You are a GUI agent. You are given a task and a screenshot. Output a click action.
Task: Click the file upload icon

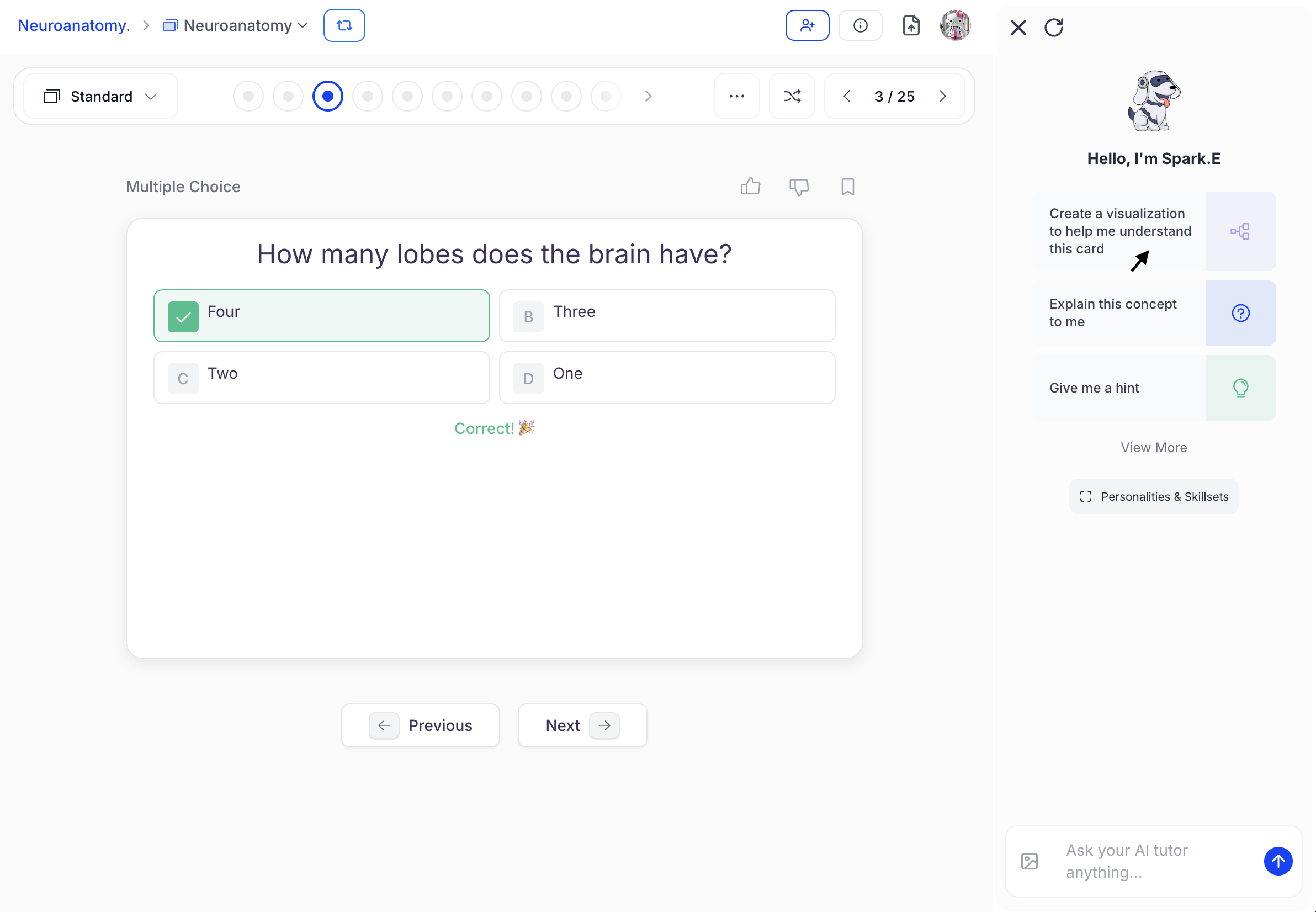pyautogui.click(x=911, y=26)
